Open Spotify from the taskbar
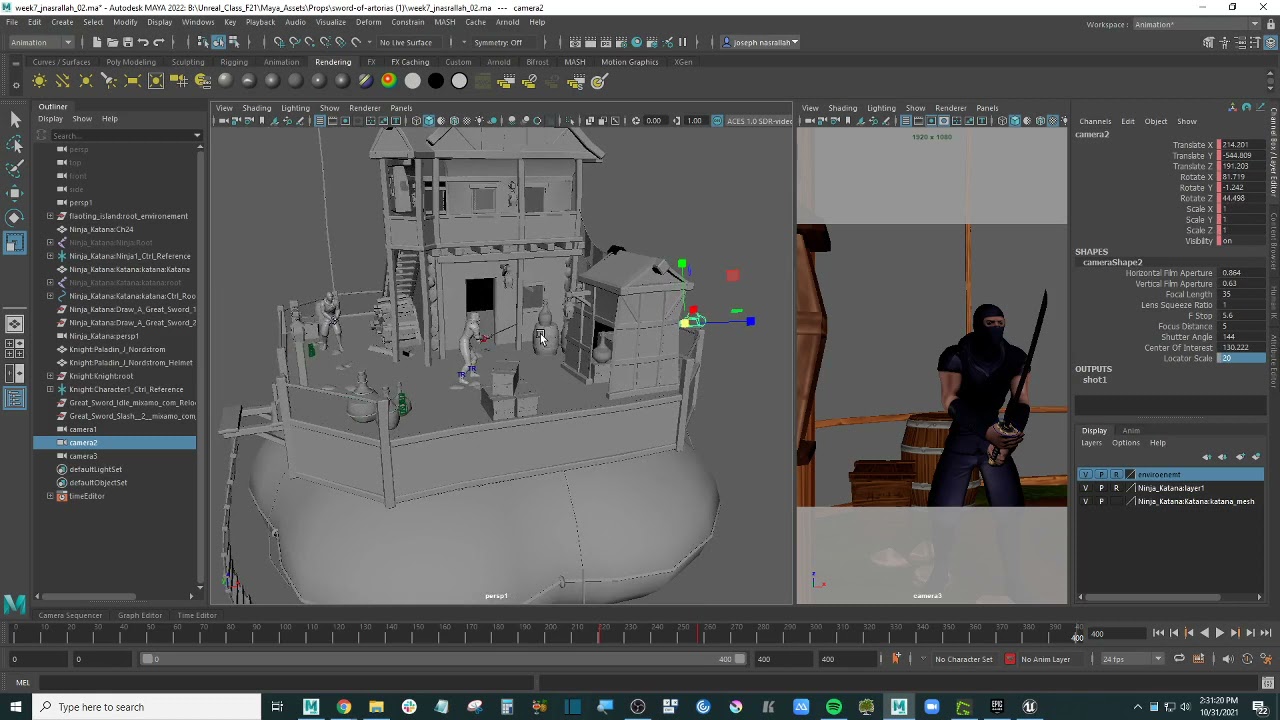The image size is (1280, 720). click(x=834, y=707)
